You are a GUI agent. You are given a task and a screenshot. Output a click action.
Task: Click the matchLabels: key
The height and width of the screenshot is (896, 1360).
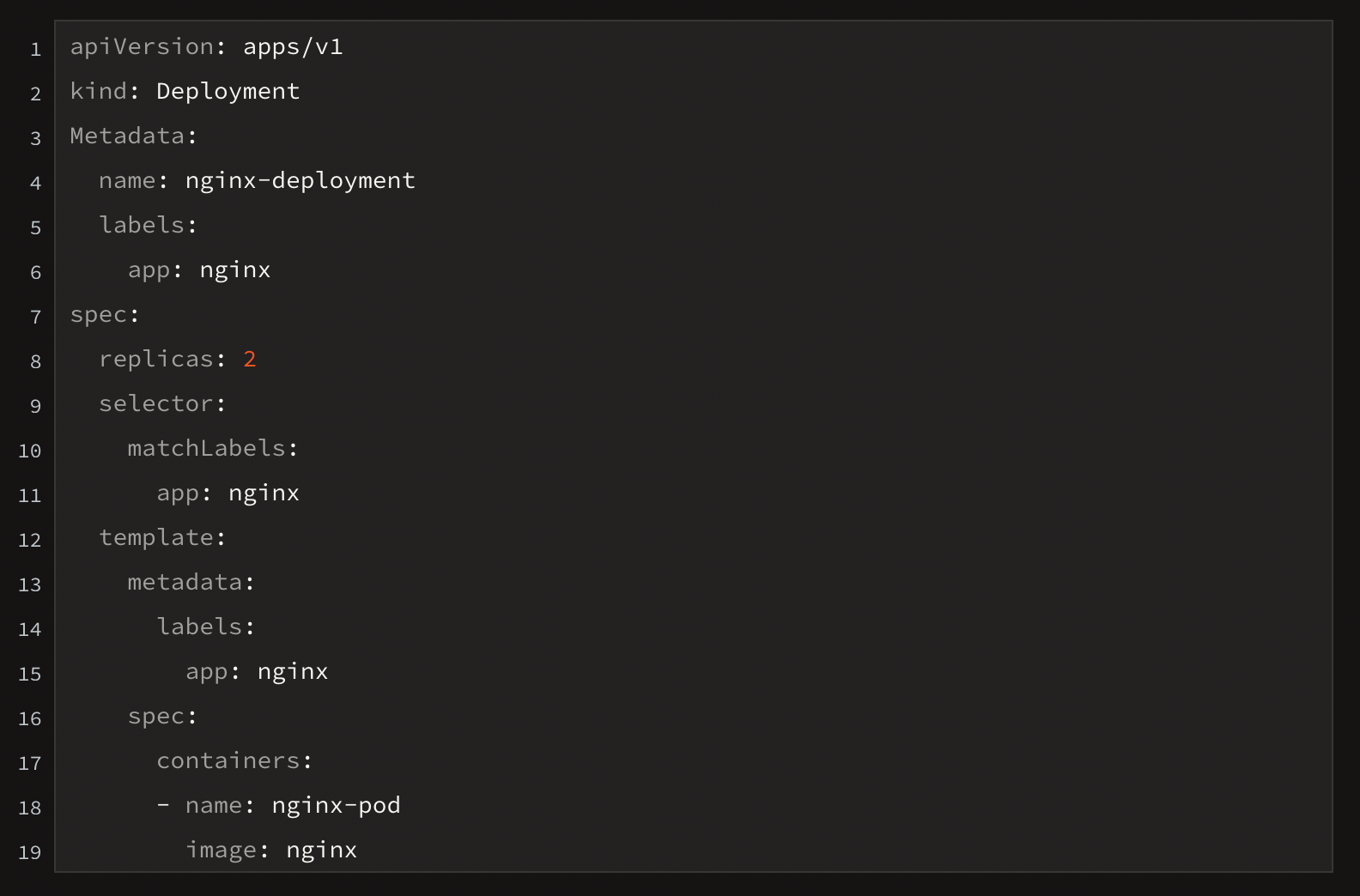click(213, 449)
